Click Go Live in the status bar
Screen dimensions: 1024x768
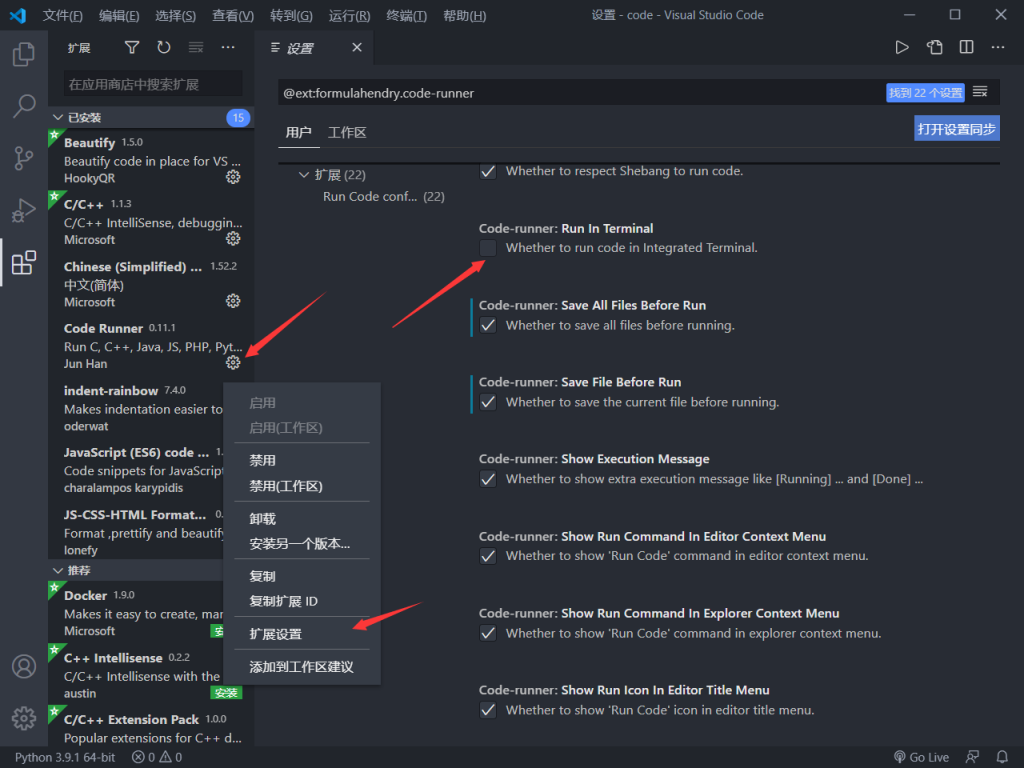tap(921, 757)
